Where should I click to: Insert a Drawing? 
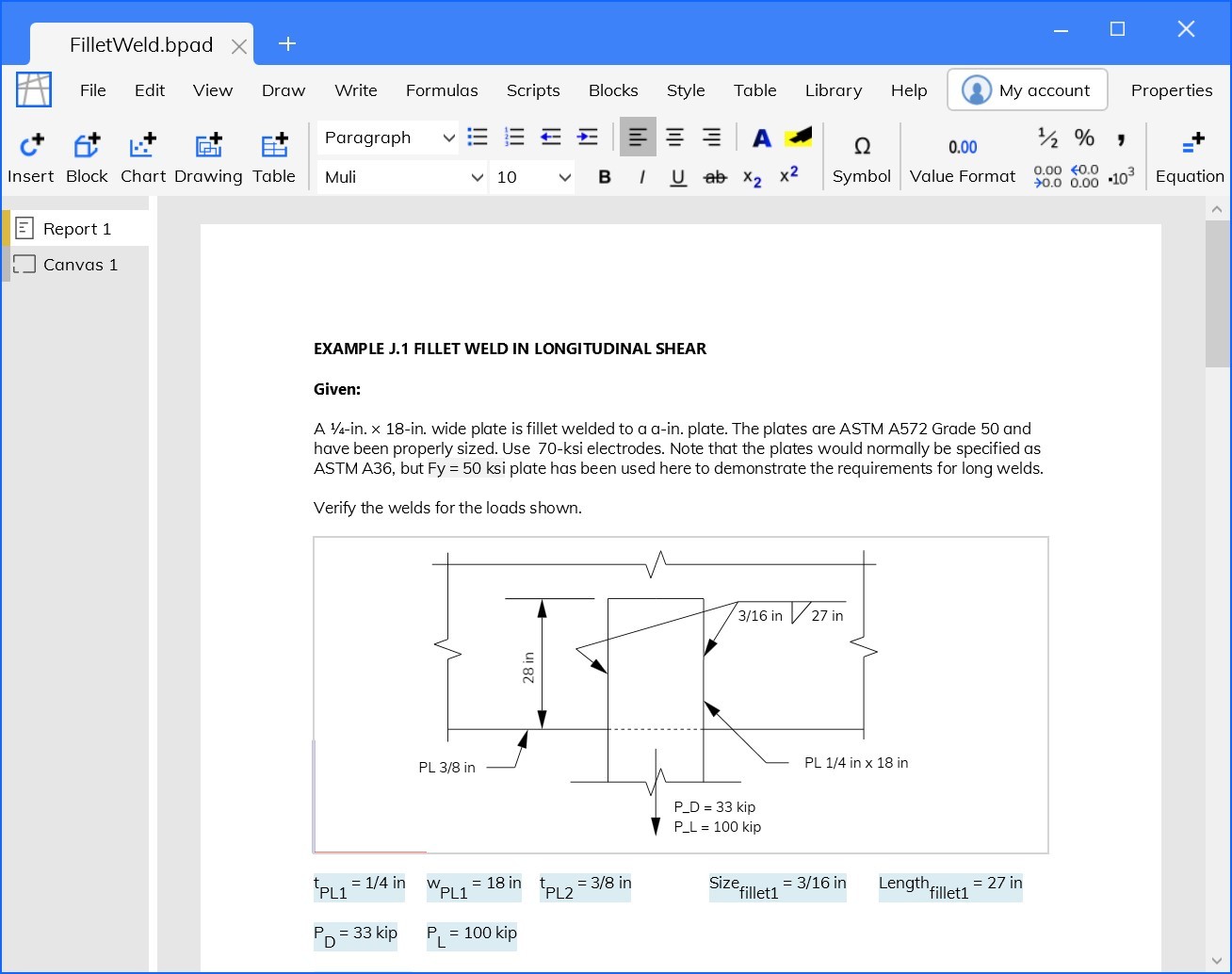click(208, 145)
